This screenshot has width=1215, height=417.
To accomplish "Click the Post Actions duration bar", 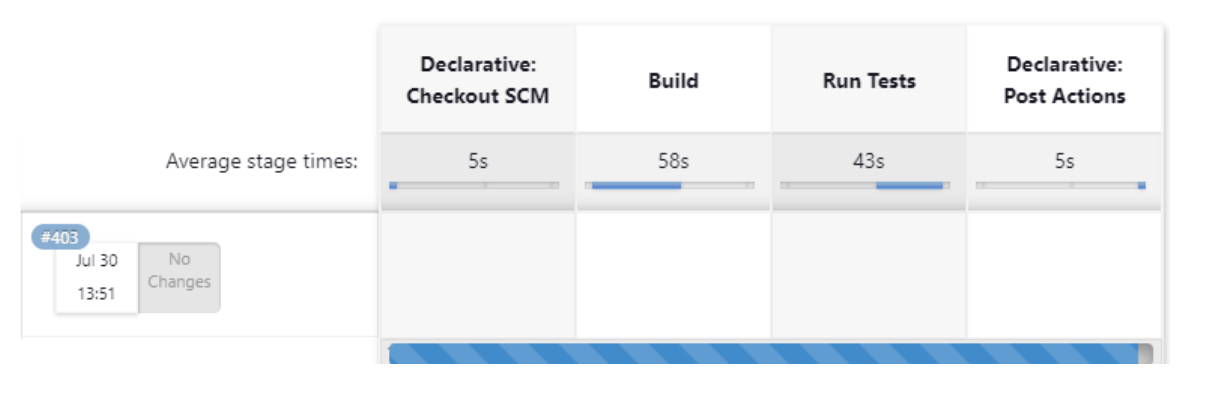I will (x=1064, y=185).
